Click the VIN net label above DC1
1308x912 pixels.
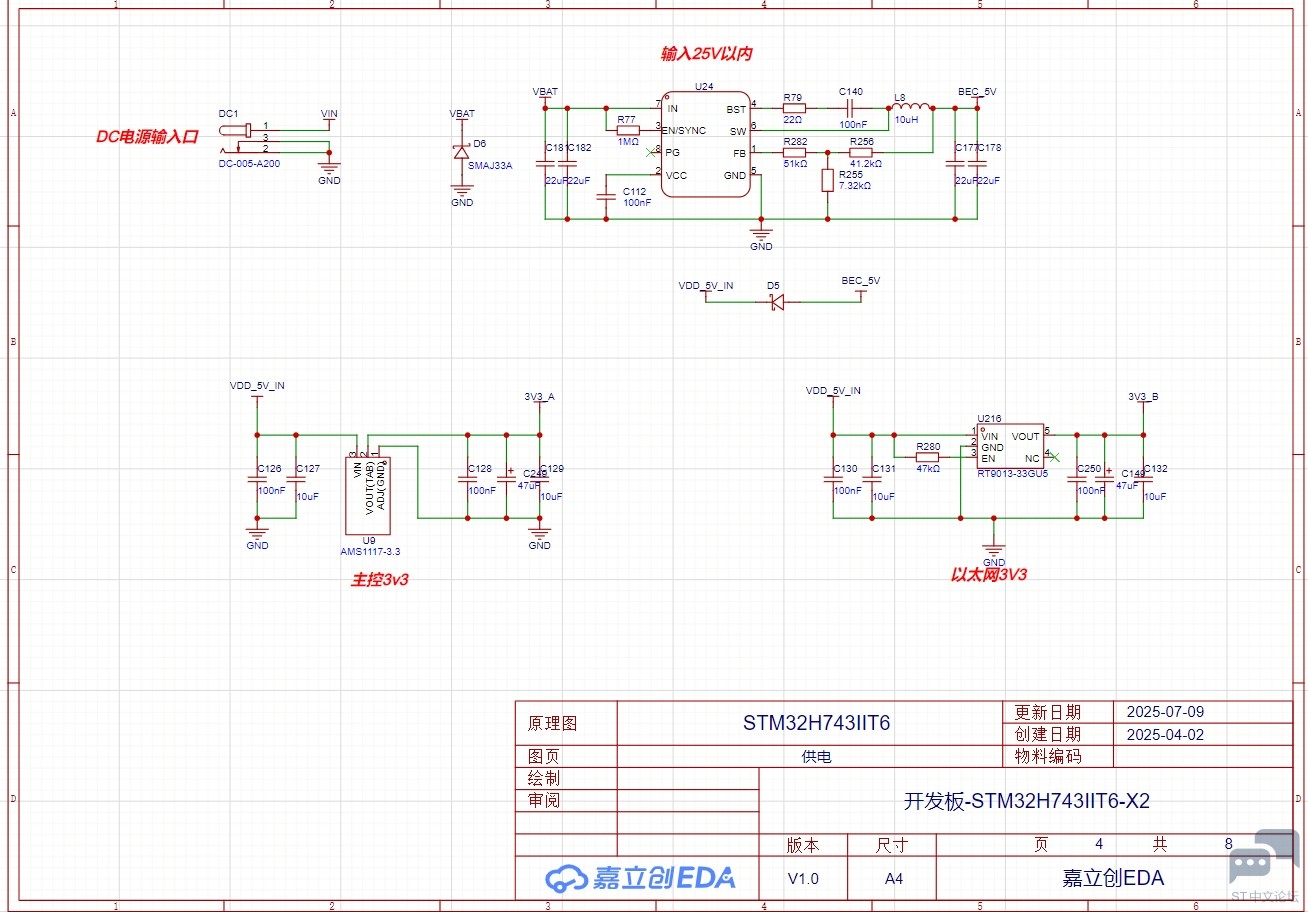pyautogui.click(x=329, y=114)
